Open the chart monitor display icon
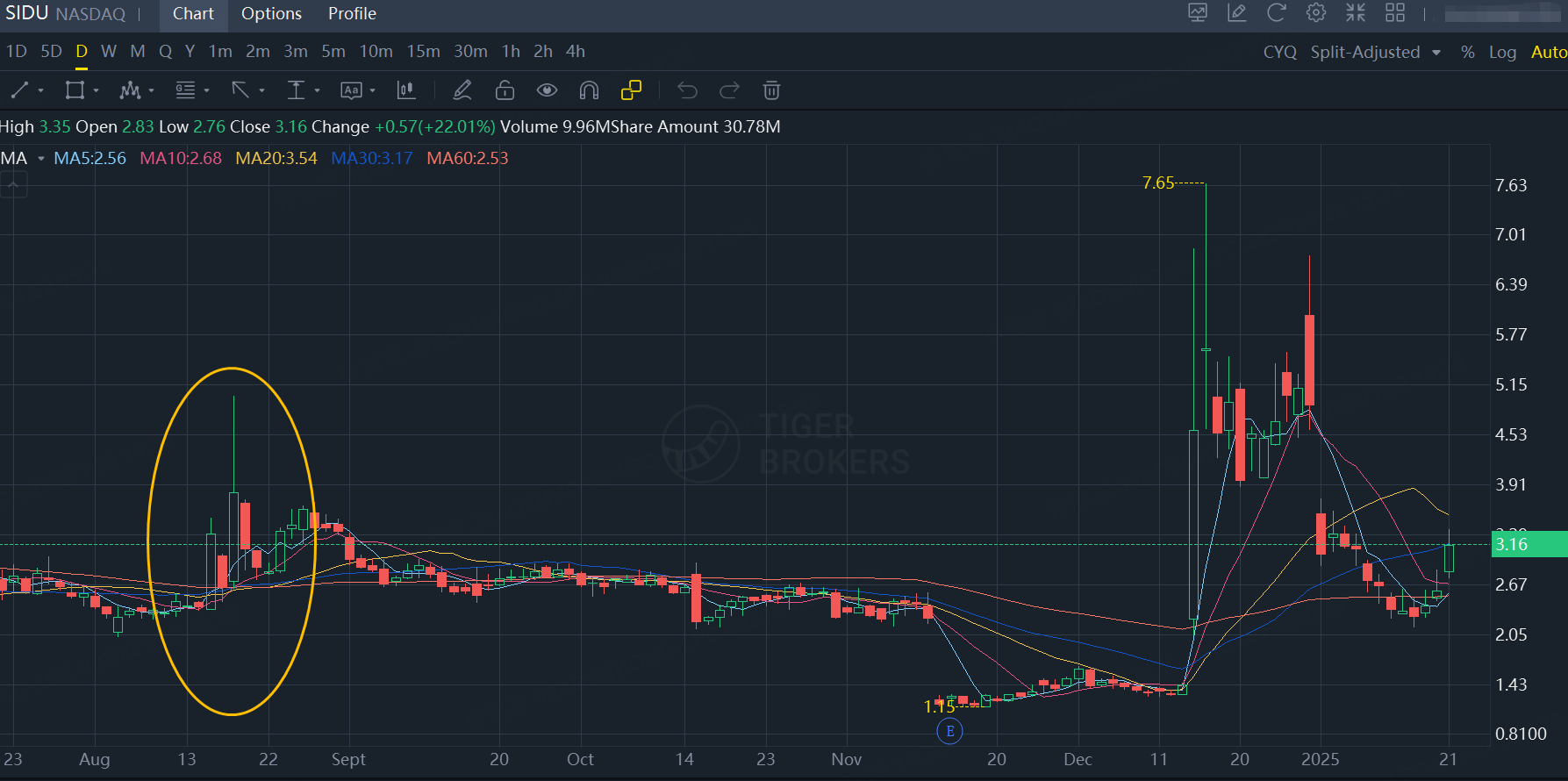1568x781 pixels. 1198,13
